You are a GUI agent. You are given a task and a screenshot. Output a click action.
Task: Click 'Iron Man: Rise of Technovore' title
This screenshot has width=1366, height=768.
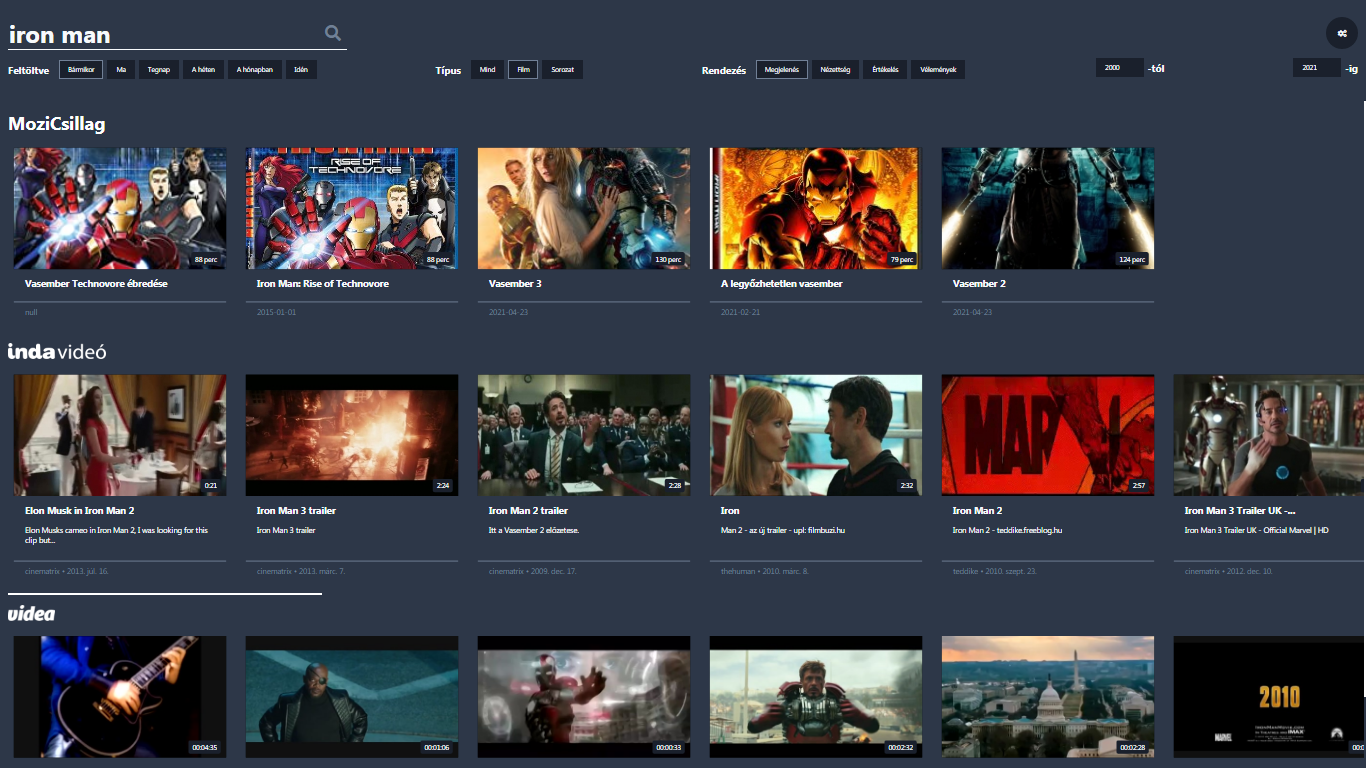click(x=323, y=284)
